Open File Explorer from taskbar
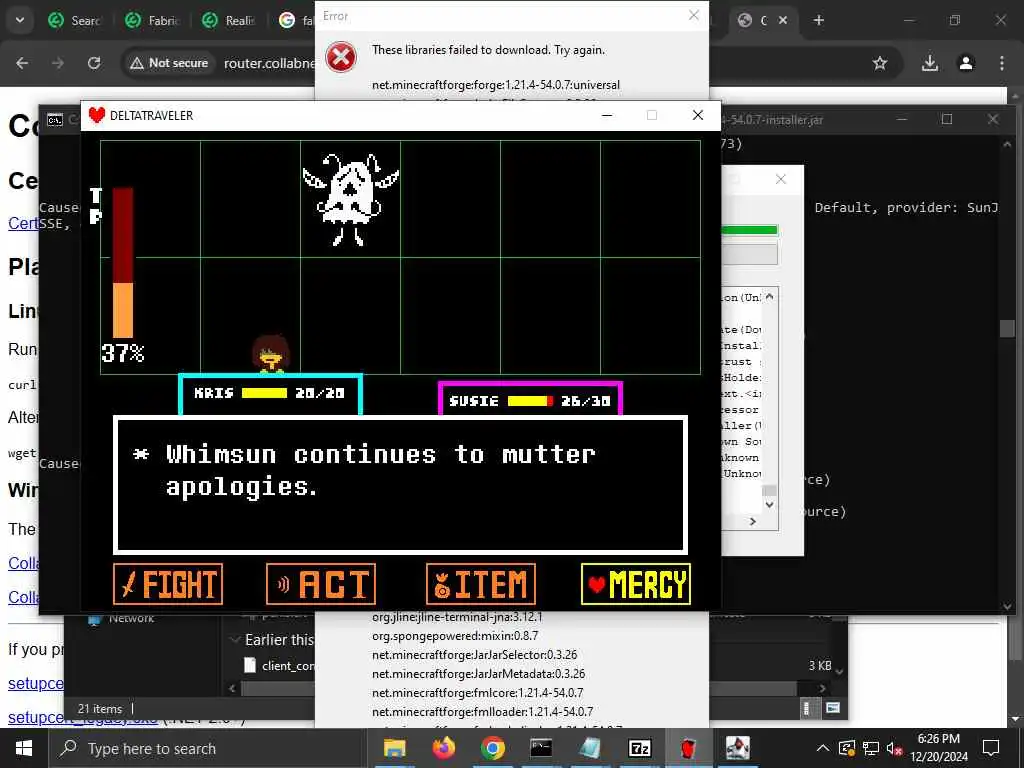This screenshot has height=768, width=1024. [x=394, y=748]
